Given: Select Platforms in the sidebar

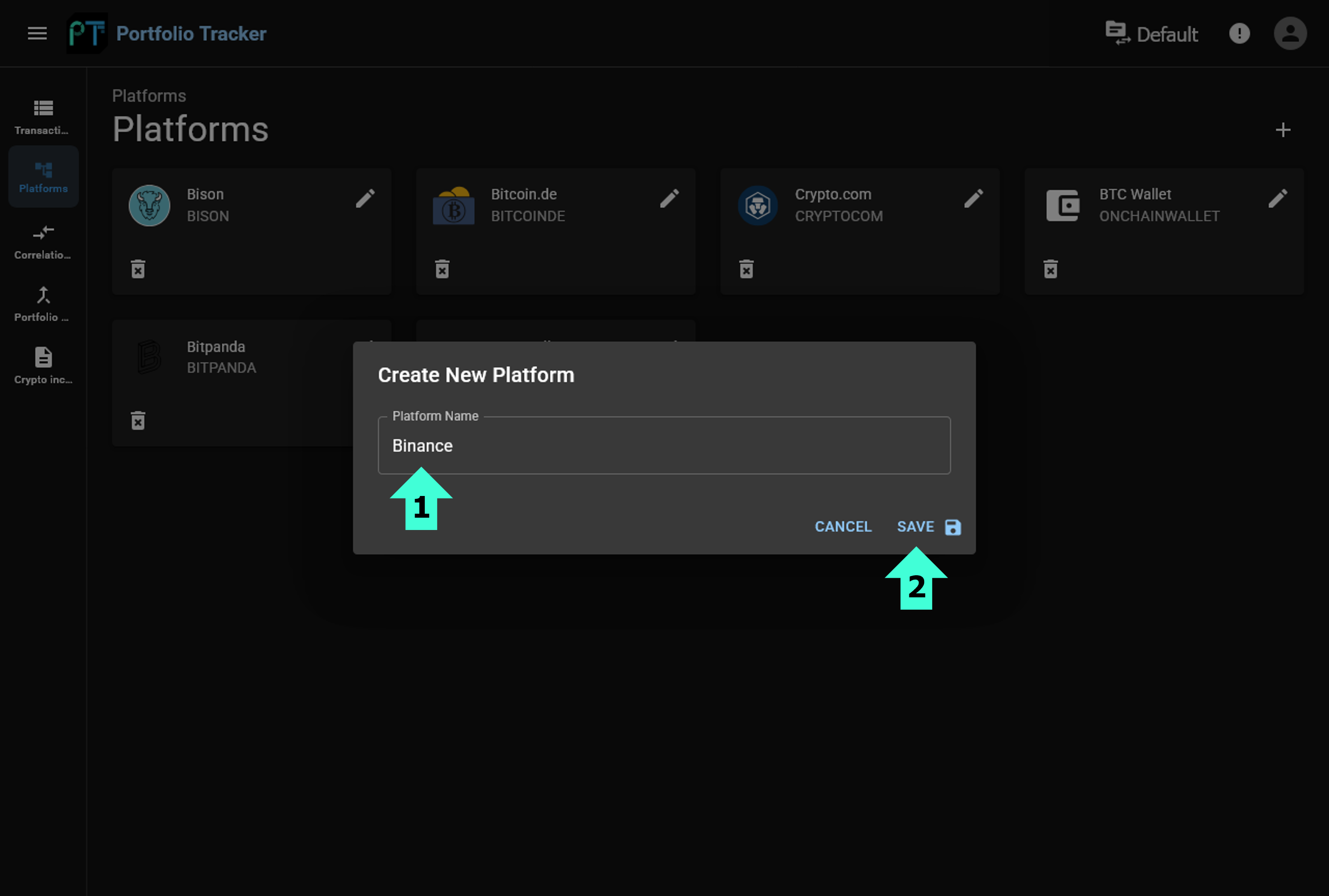Looking at the screenshot, I should [x=43, y=177].
